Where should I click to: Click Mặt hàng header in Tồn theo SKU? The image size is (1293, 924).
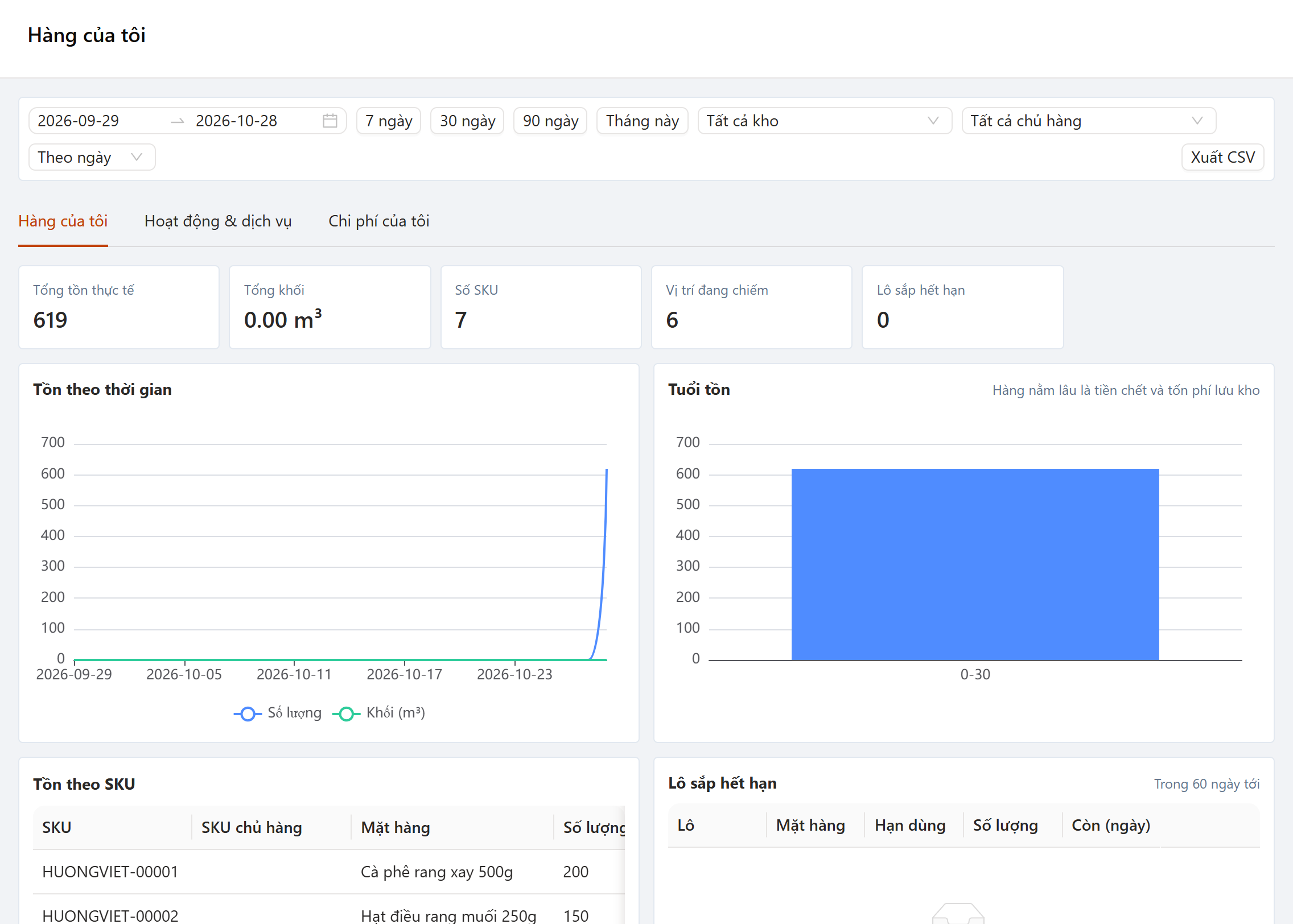click(452, 827)
